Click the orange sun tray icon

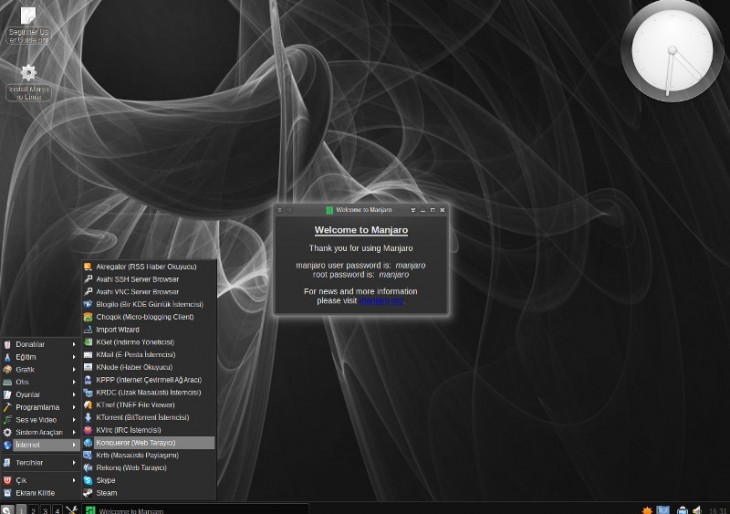tap(647, 510)
